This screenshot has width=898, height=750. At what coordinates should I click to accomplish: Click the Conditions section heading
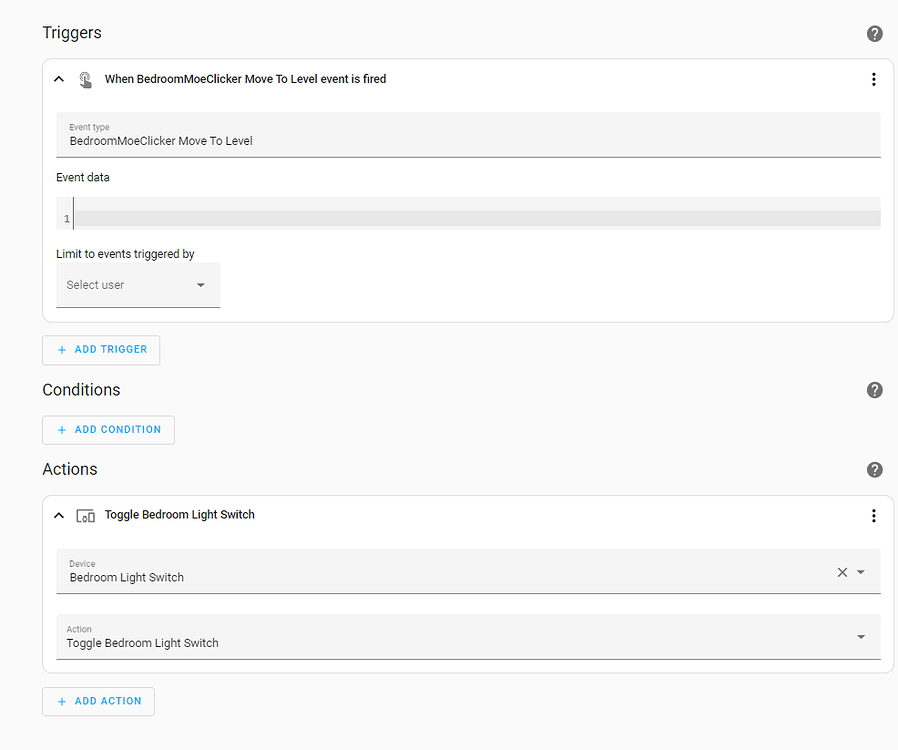tap(81, 390)
